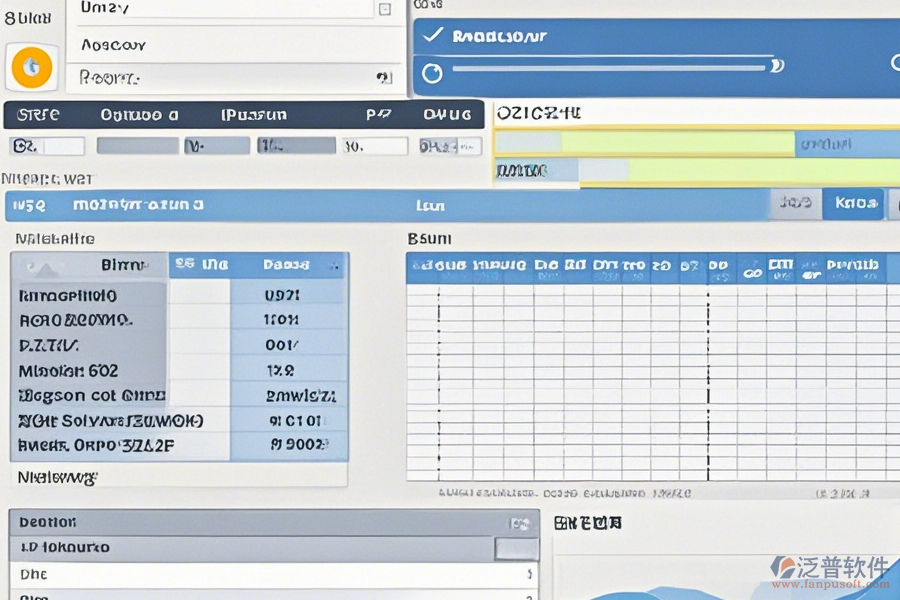Click the circle icon left of slider
The image size is (900, 600).
click(x=432, y=73)
